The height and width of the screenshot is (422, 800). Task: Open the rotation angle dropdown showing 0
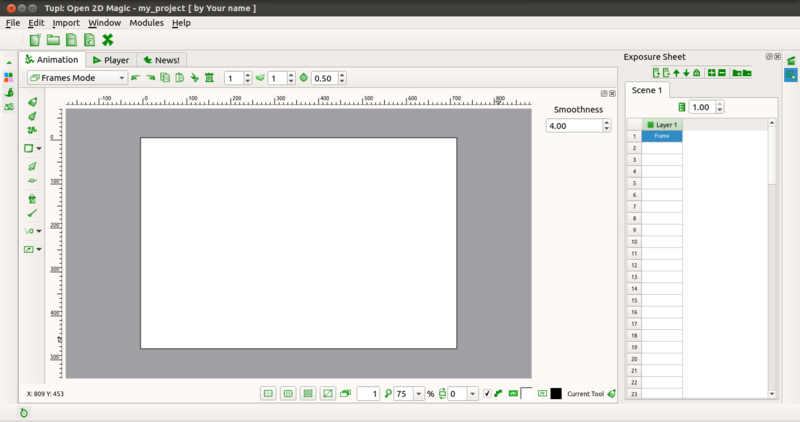(472, 393)
